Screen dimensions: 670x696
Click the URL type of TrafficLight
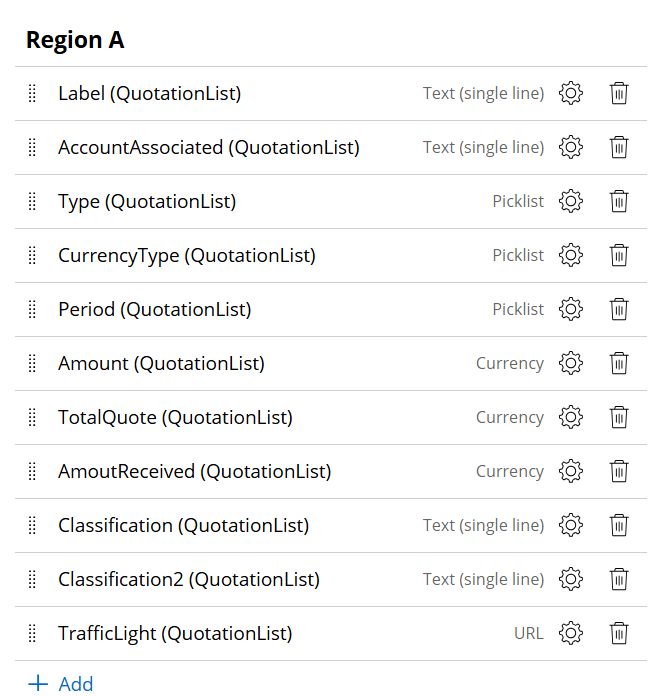[x=529, y=633]
